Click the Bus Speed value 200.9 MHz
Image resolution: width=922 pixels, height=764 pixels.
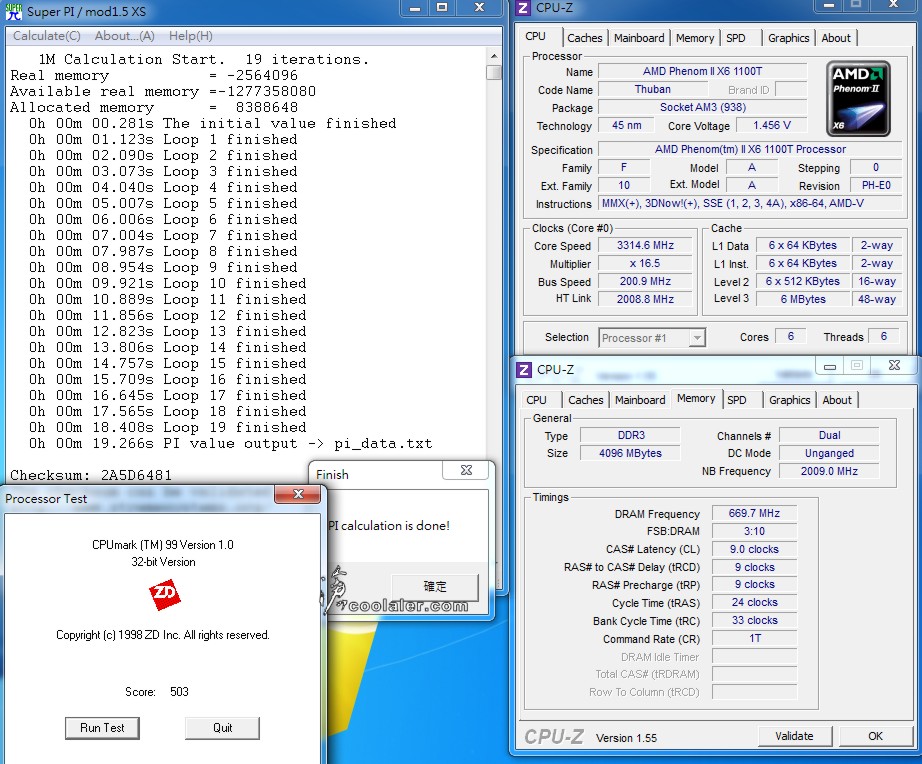click(645, 281)
